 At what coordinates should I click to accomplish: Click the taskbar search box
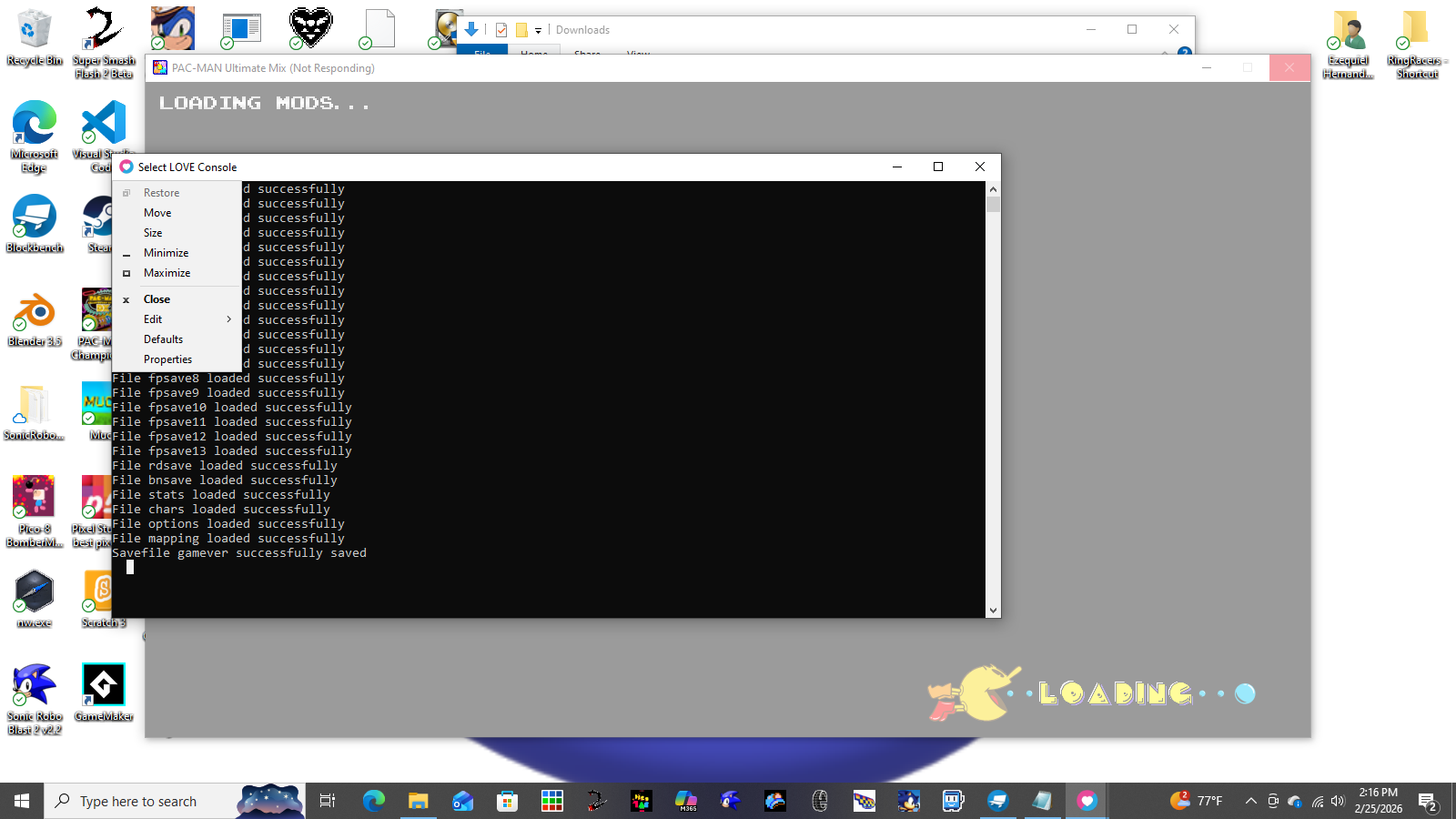click(x=175, y=801)
